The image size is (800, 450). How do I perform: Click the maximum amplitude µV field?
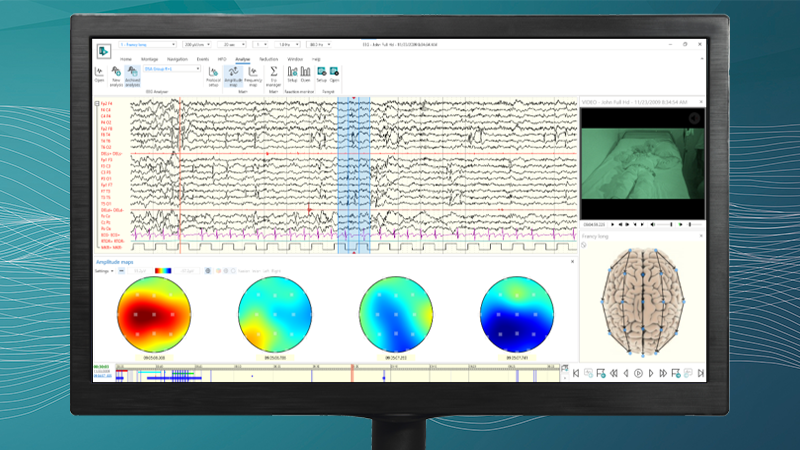140,271
